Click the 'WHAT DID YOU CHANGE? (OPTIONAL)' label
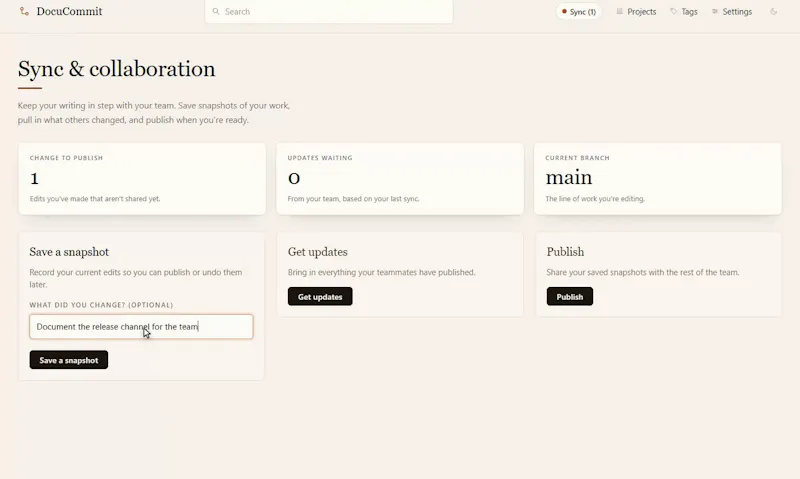800x479 pixels. coord(101,305)
